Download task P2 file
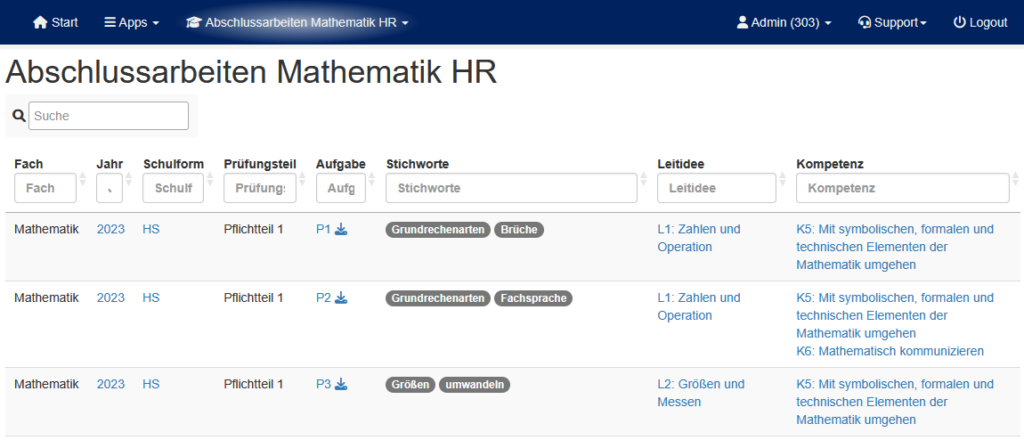Screen dimensions: 1024x440 coord(341,298)
